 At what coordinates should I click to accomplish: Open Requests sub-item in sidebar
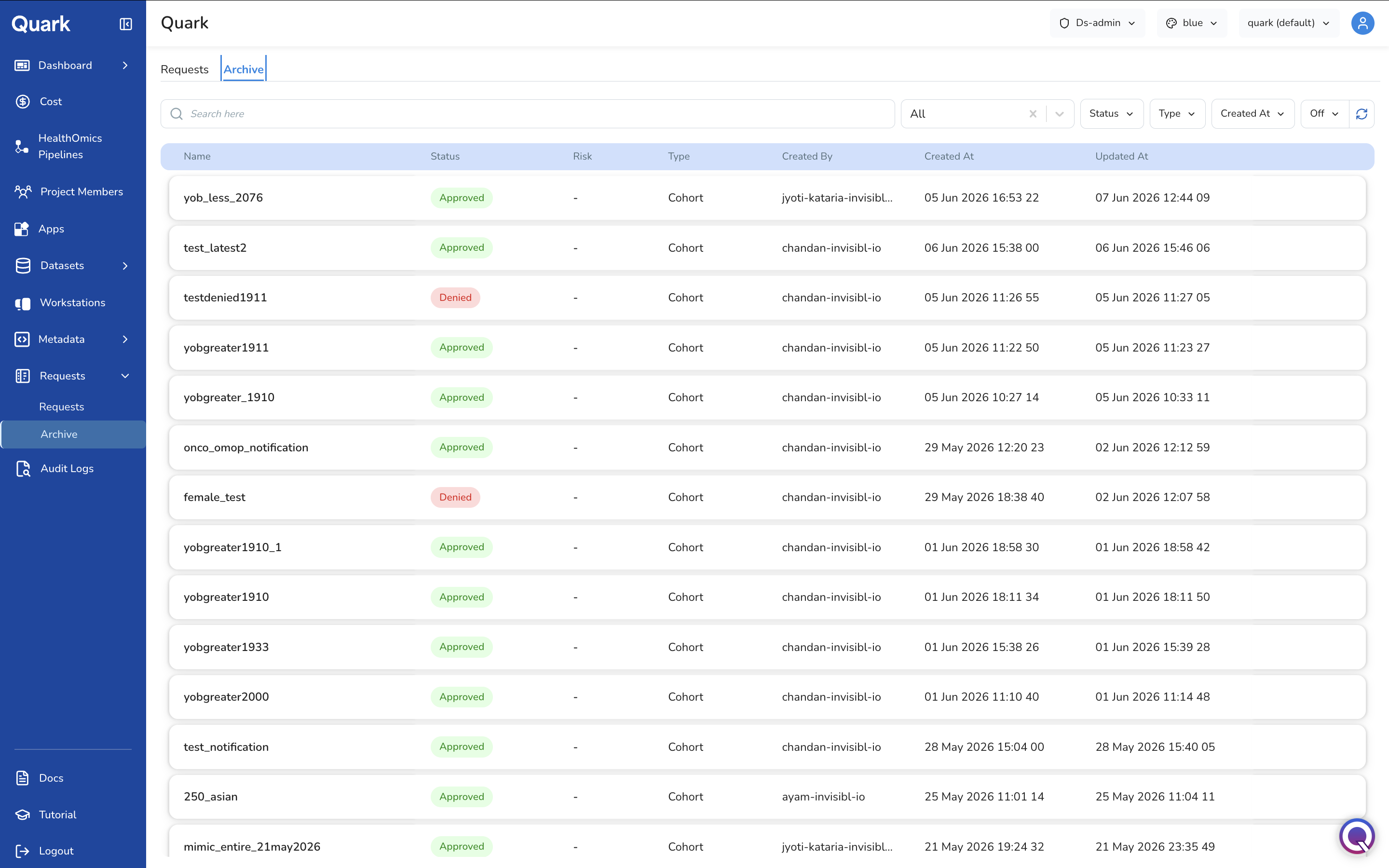[61, 407]
